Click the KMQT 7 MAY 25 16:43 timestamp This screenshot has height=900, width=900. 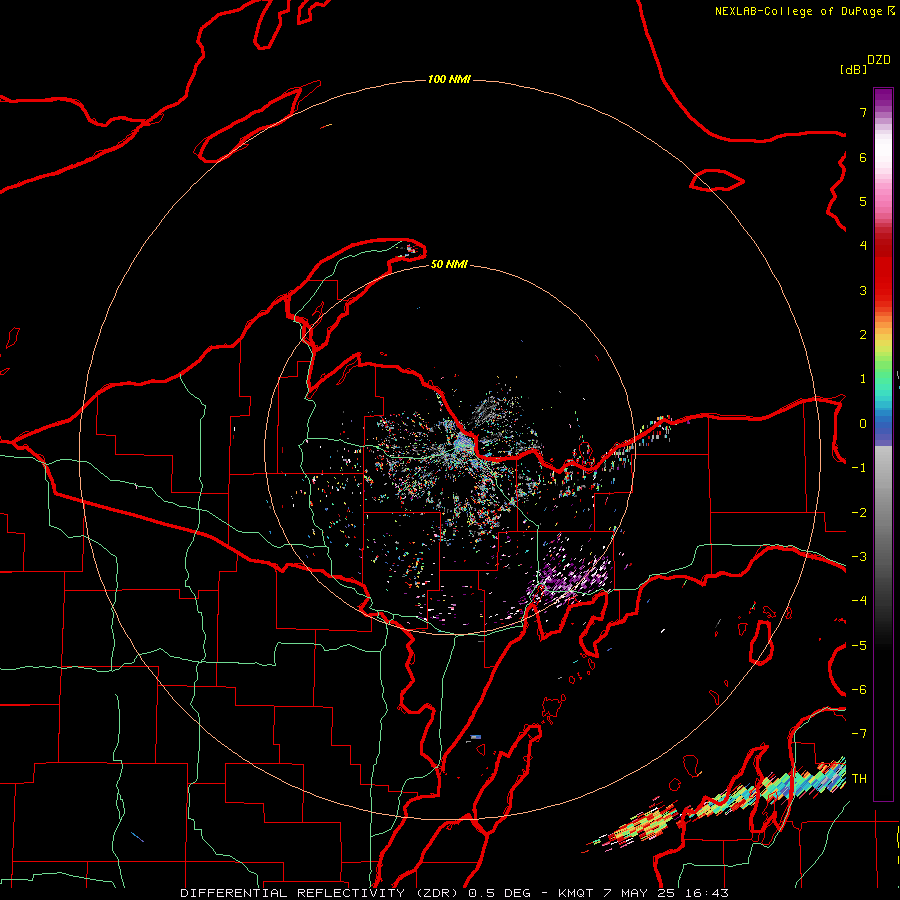[643, 893]
